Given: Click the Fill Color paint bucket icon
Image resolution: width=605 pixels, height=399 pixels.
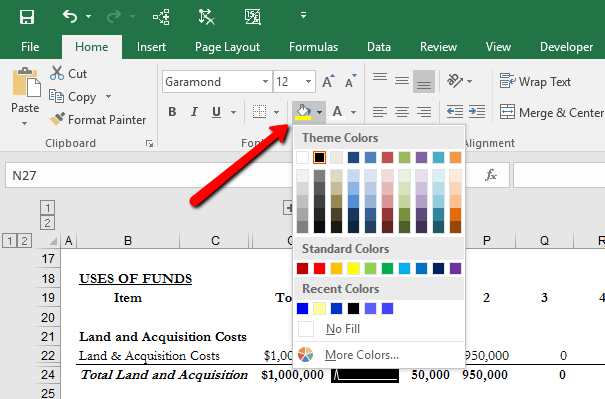Looking at the screenshot, I should 303,112.
